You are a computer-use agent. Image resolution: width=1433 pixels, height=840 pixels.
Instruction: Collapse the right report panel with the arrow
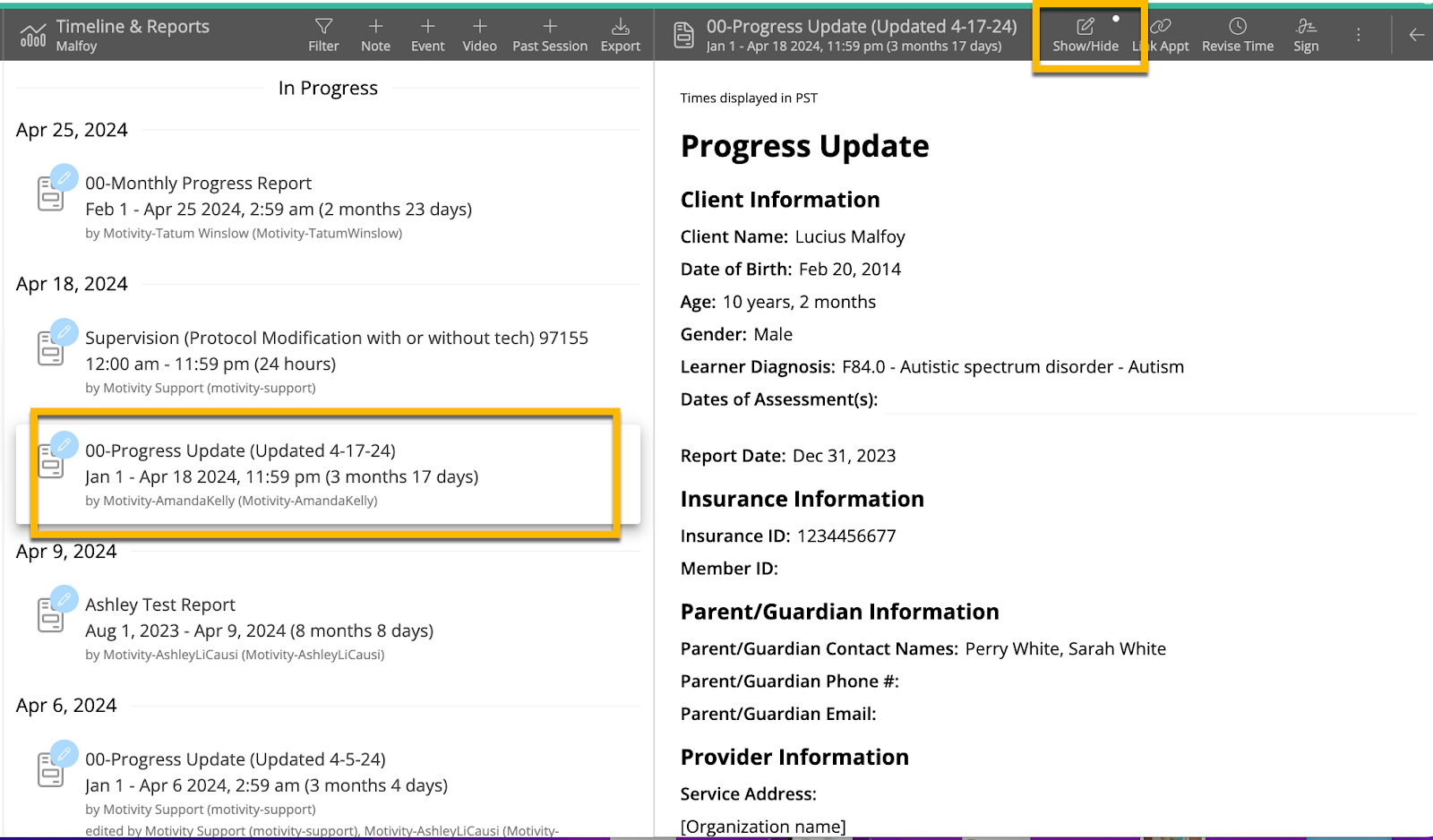tap(1415, 34)
